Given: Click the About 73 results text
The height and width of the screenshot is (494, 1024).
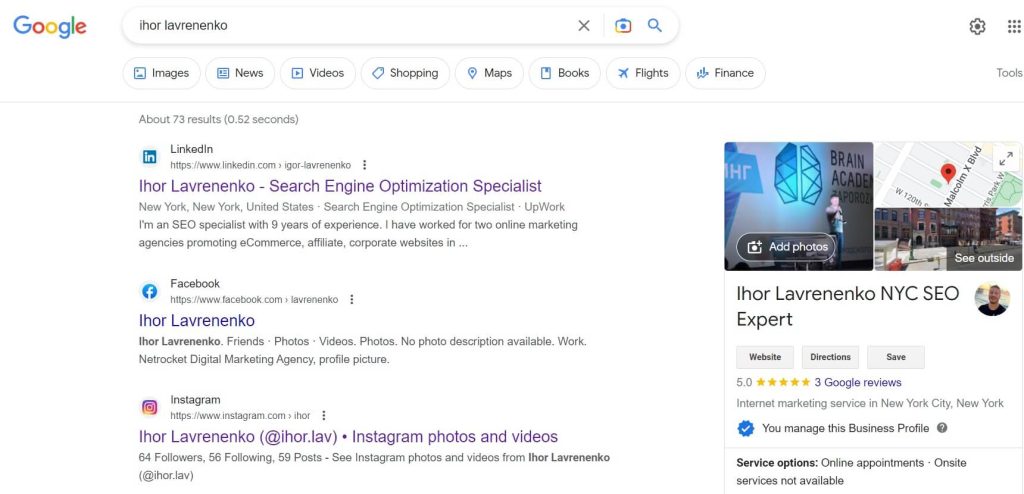Looking at the screenshot, I should [x=218, y=120].
